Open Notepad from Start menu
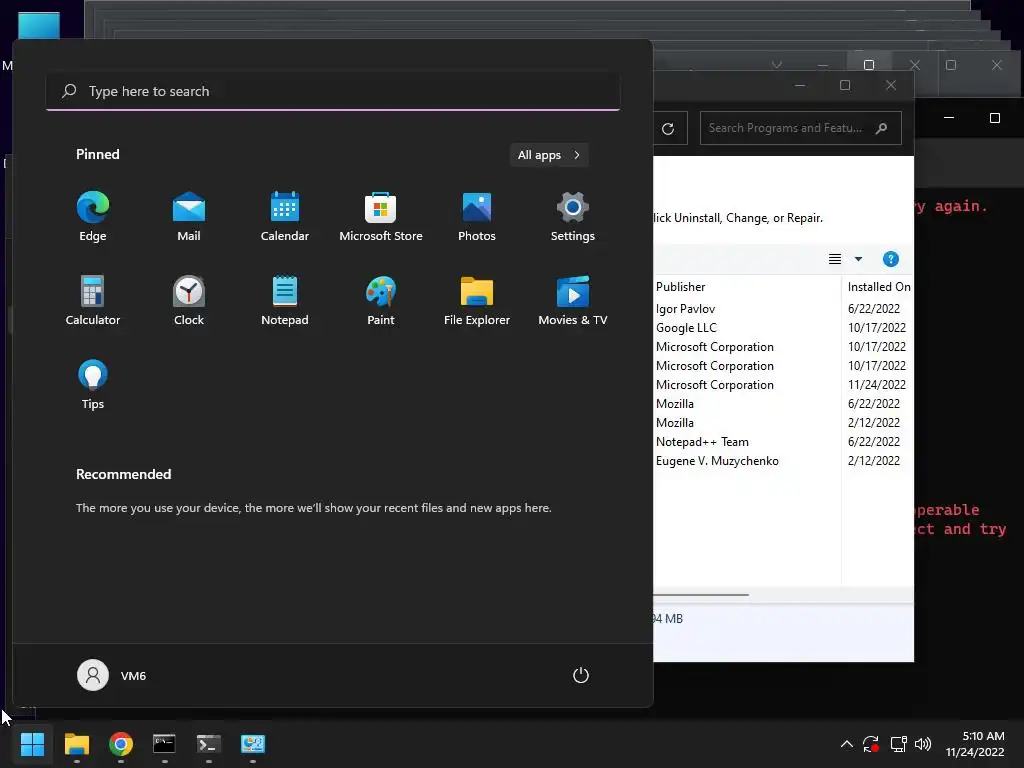 pos(285,300)
